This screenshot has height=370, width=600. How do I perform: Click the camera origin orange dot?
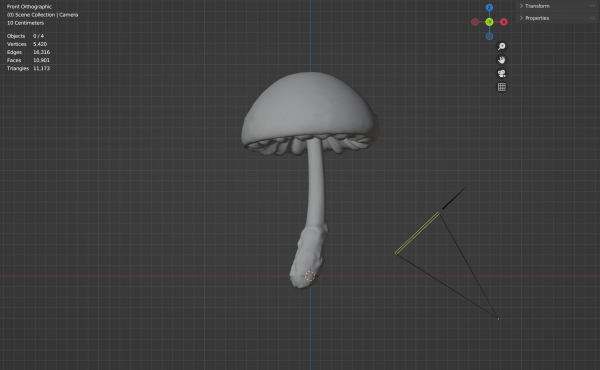coord(498,319)
